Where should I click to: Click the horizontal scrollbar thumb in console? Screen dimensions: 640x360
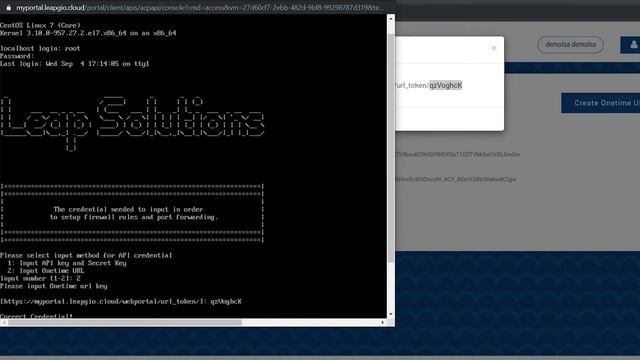(125, 322)
